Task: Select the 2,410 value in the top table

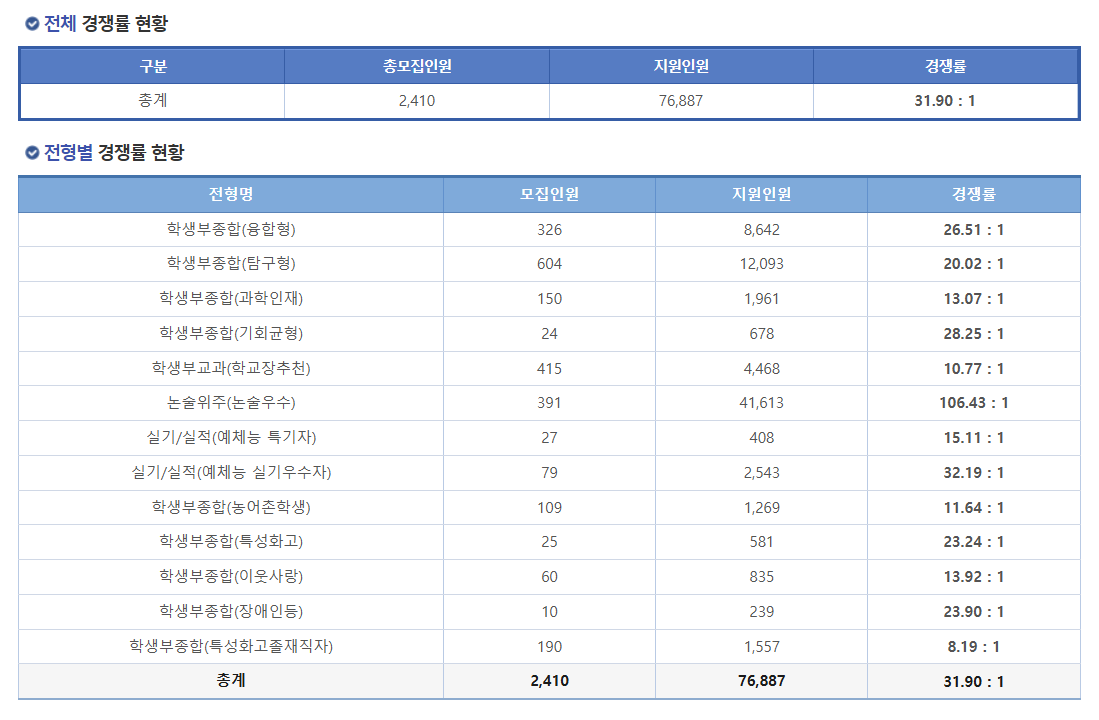Action: [417, 101]
